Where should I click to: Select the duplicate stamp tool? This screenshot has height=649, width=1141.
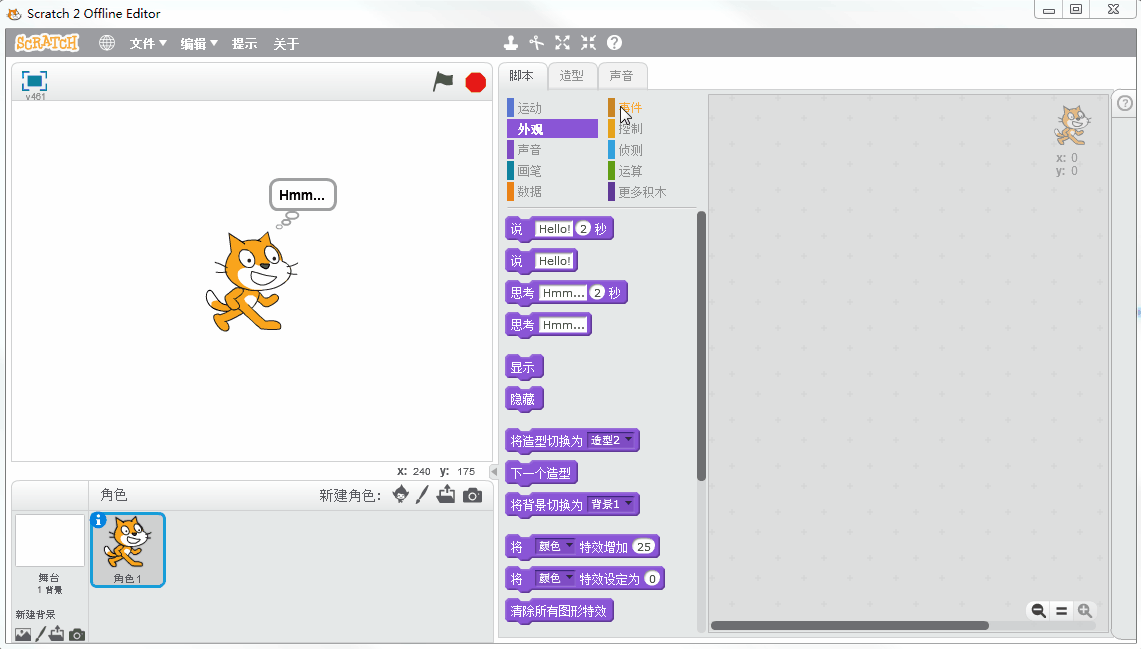coord(511,43)
